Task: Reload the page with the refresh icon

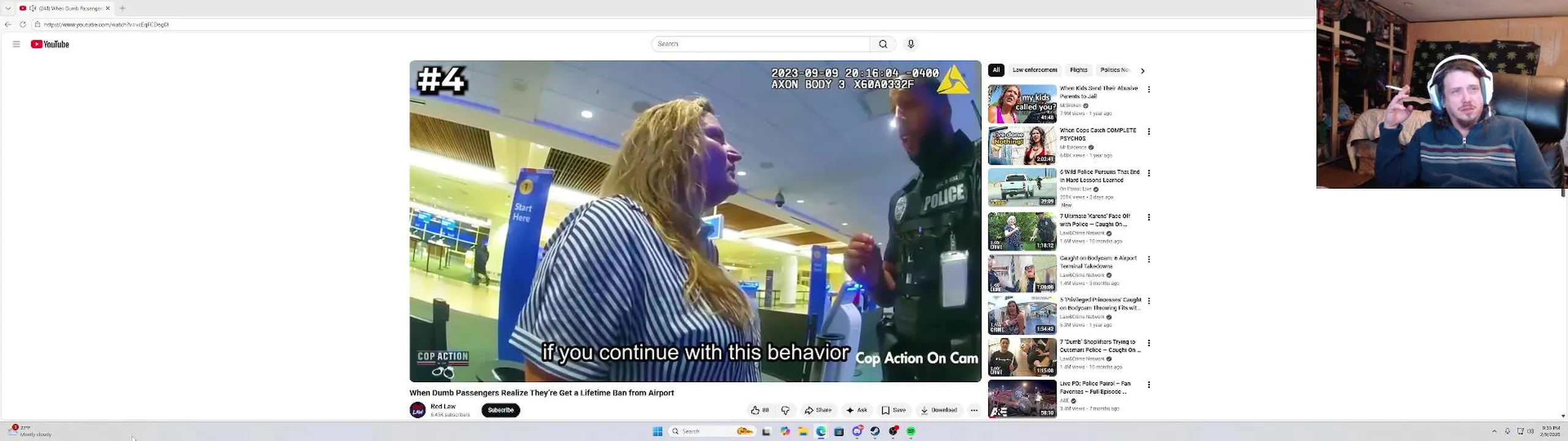Action: click(x=23, y=24)
